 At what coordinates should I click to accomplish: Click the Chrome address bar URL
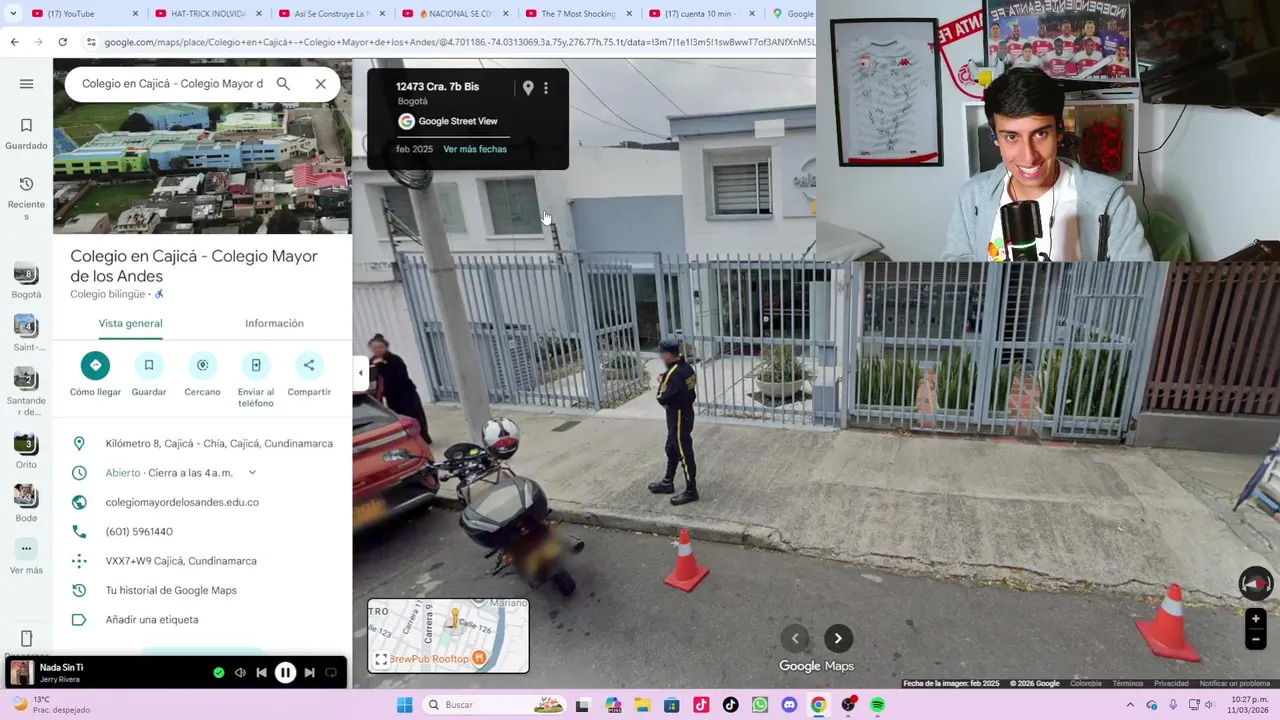pyautogui.click(x=459, y=42)
